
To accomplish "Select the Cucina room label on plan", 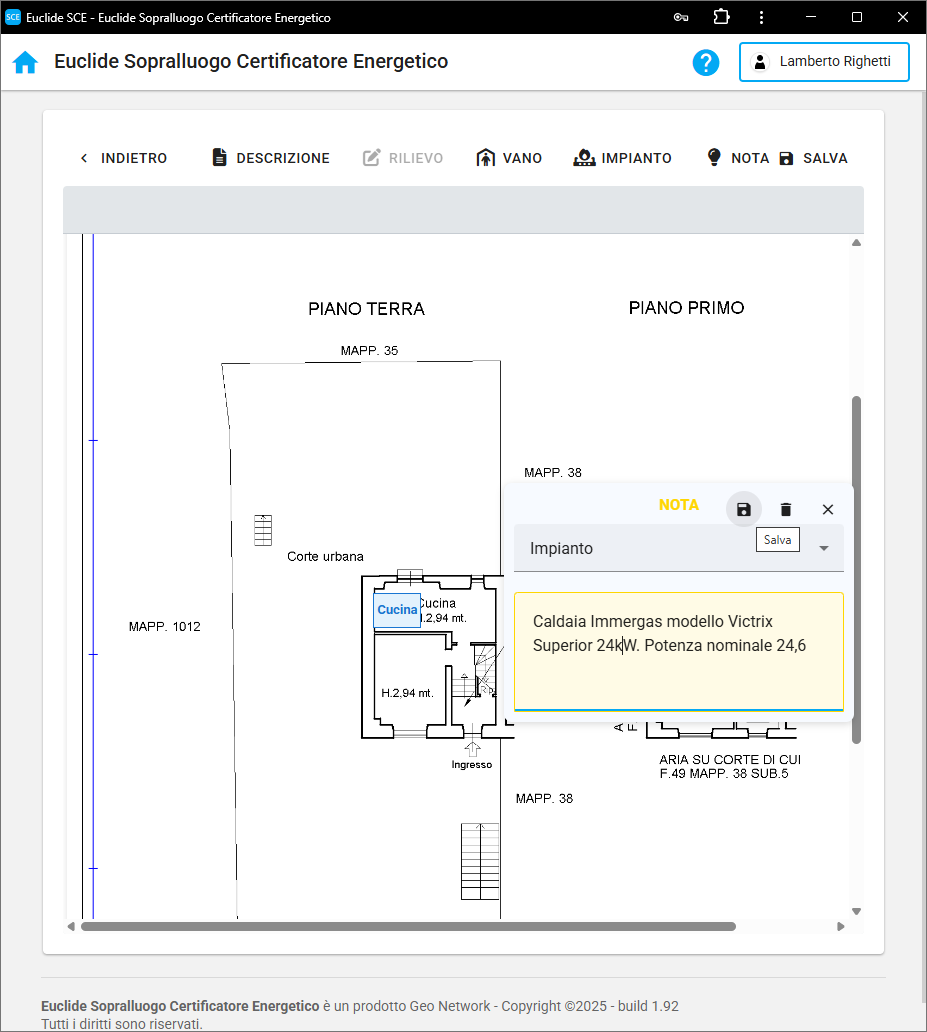I will [x=397, y=610].
